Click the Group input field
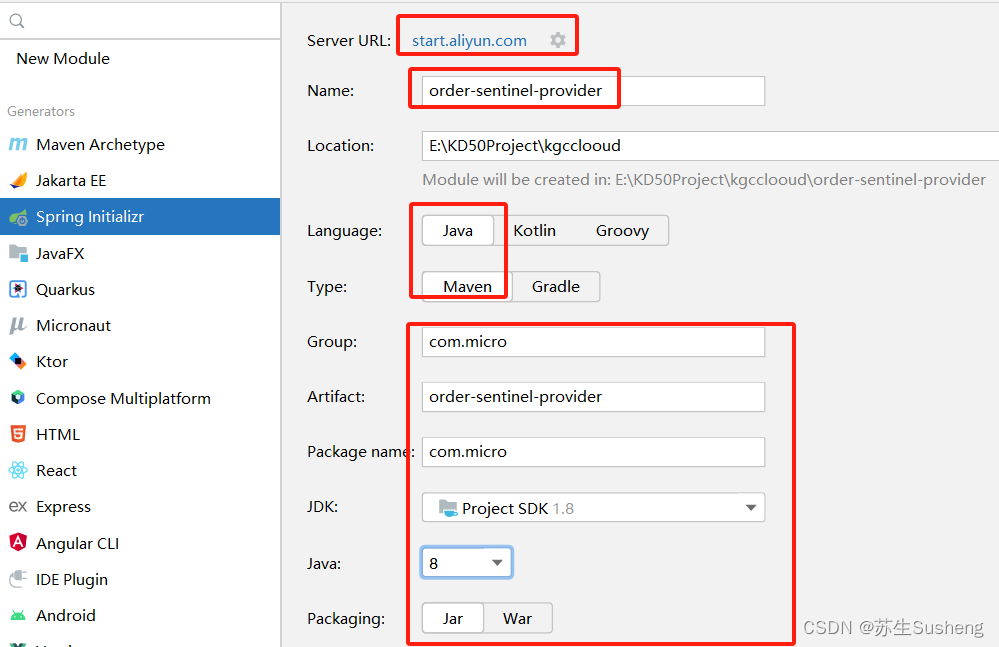 (593, 342)
